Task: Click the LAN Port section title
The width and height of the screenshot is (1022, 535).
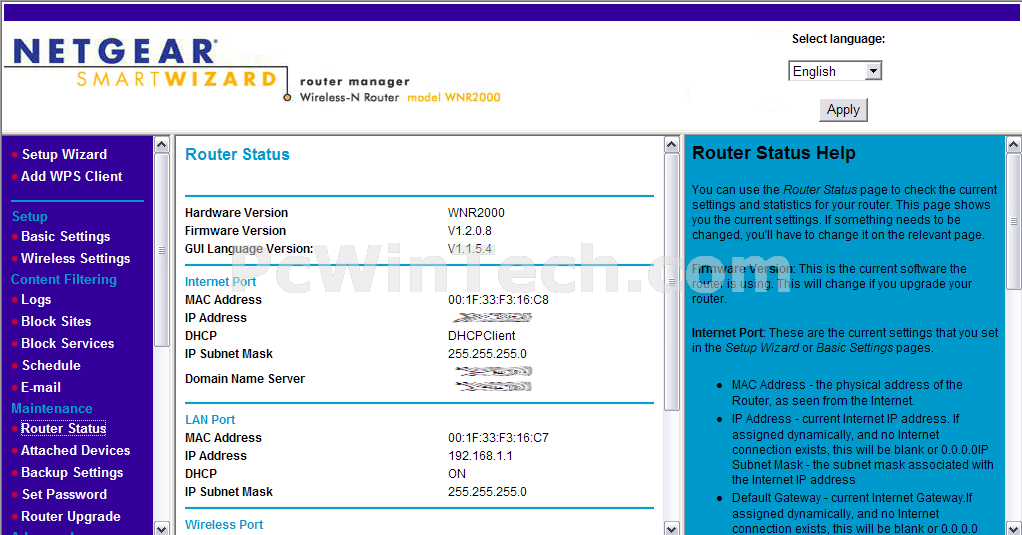Action: tap(210, 420)
